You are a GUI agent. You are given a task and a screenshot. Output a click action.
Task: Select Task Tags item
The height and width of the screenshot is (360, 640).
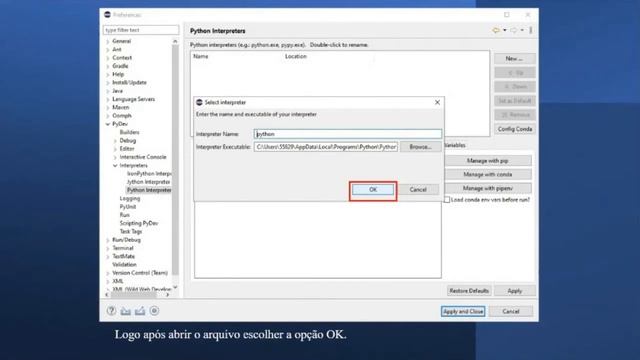(131, 231)
